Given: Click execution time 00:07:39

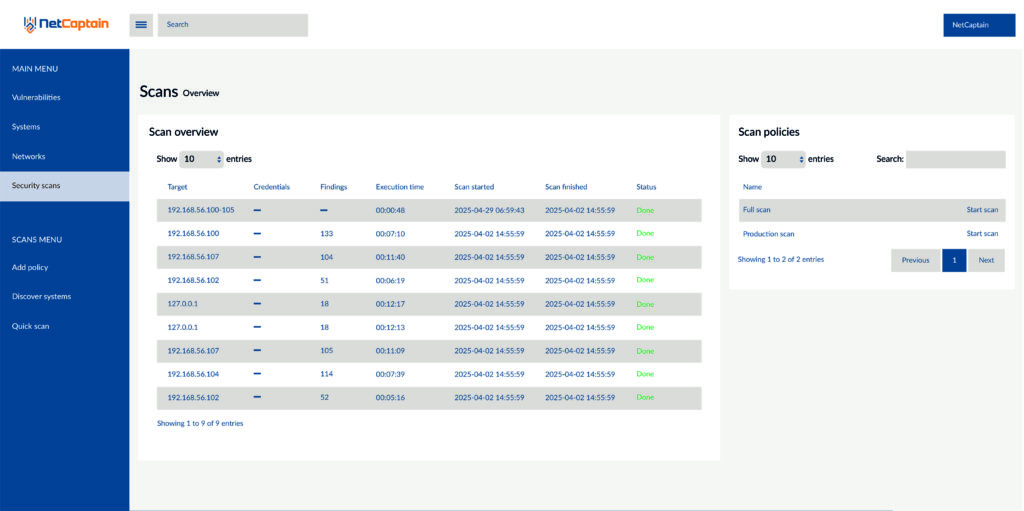Looking at the screenshot, I should click(x=391, y=374).
